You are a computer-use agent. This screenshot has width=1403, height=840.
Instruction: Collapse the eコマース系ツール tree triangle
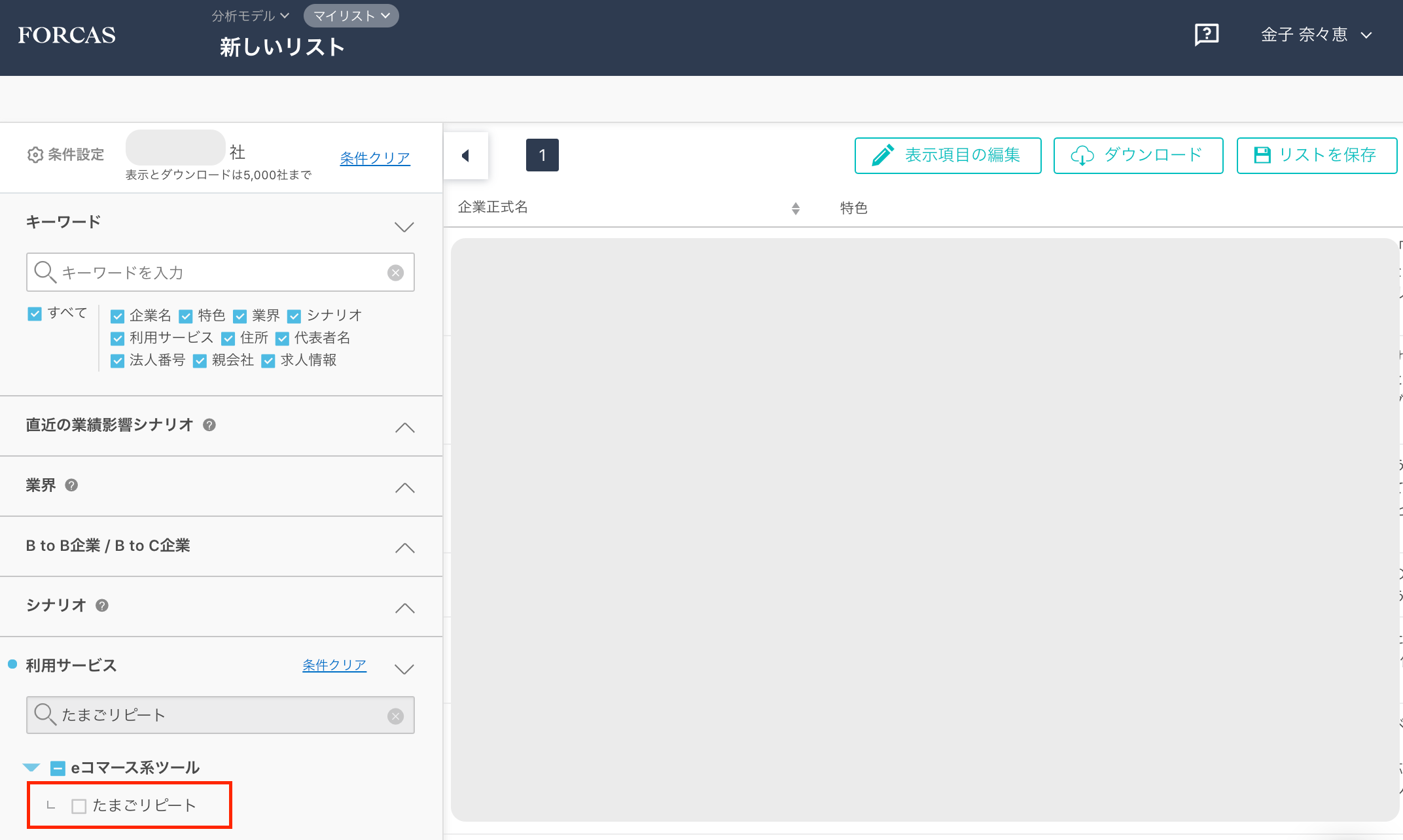(31, 767)
